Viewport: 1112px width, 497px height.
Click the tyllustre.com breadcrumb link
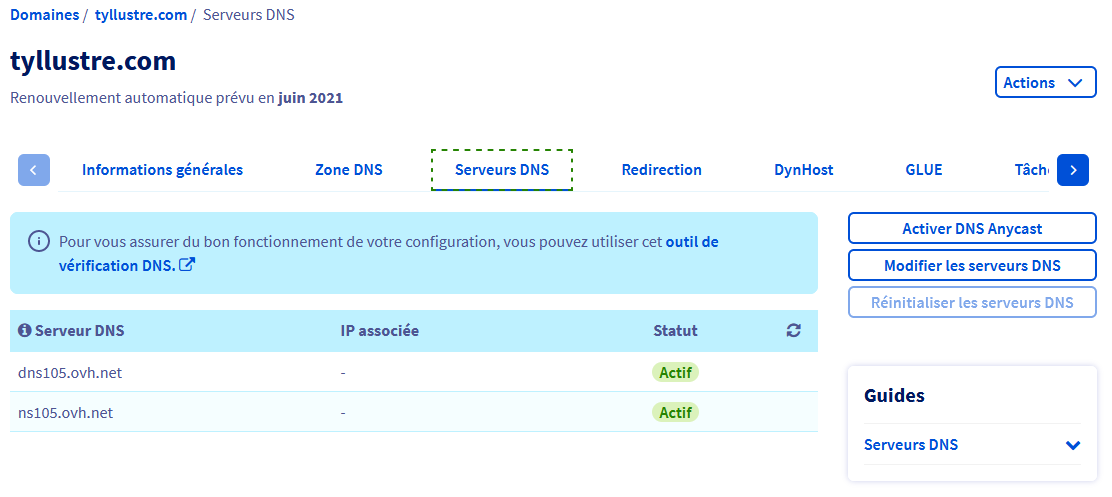point(140,15)
